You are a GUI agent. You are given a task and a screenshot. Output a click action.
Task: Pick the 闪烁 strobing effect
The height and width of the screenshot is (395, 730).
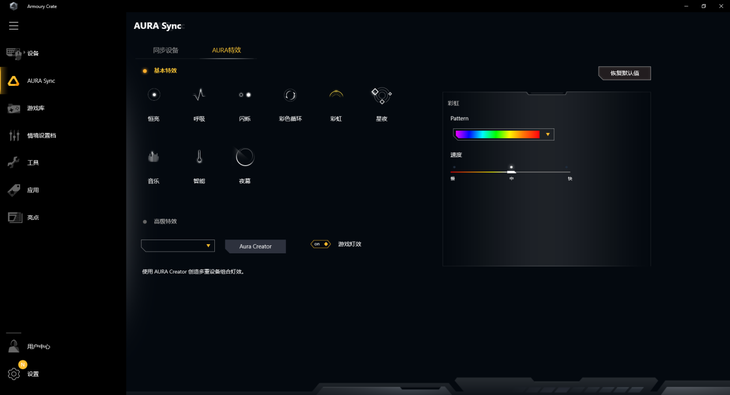coord(244,95)
